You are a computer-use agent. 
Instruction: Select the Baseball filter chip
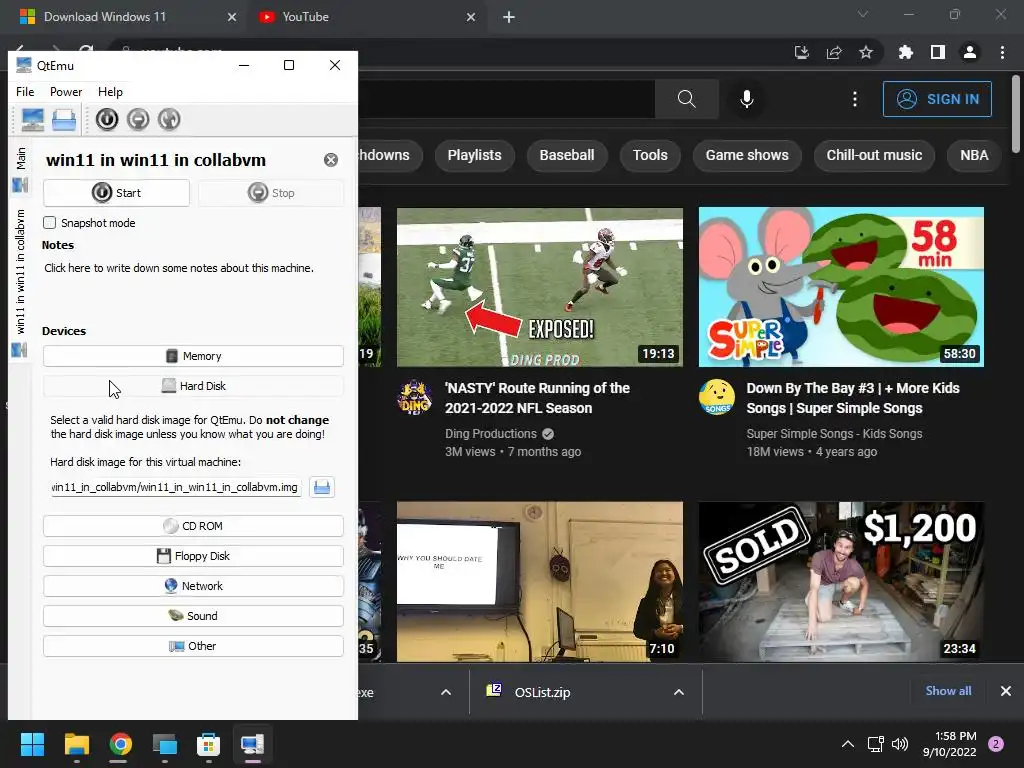[x=567, y=155]
